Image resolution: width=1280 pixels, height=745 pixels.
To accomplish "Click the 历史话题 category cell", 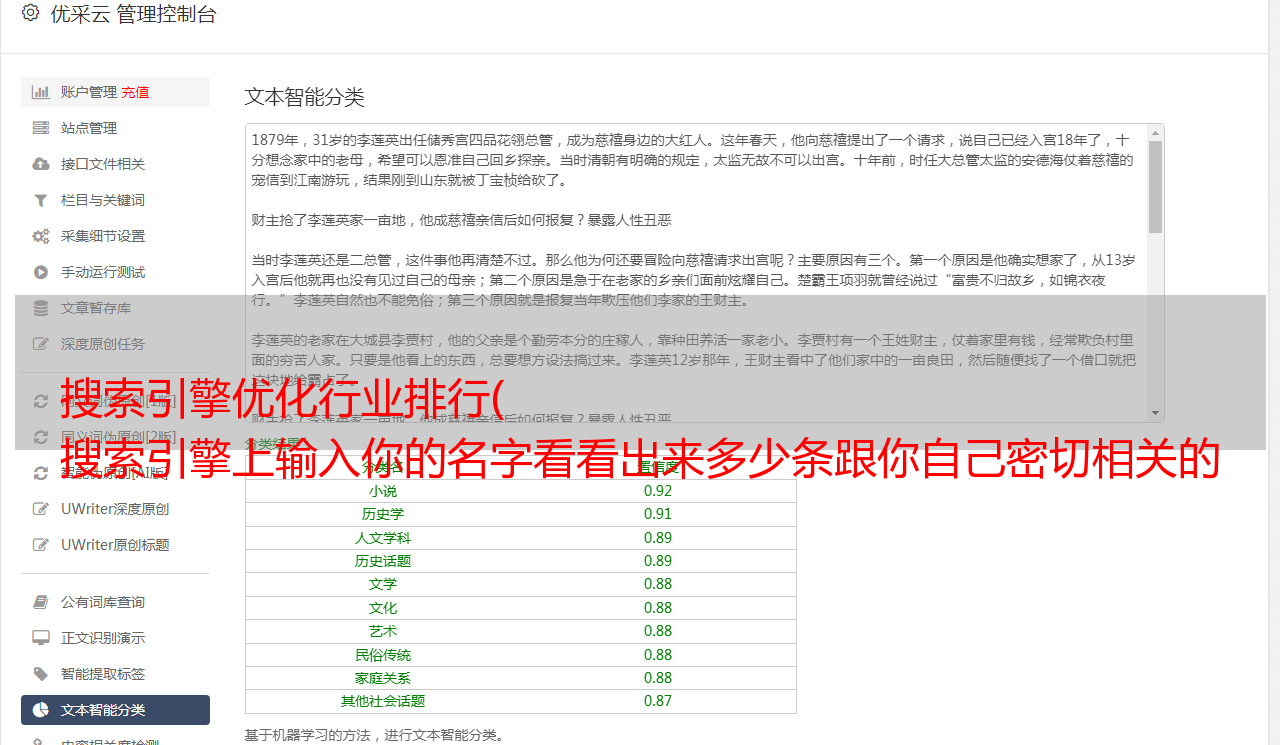I will tap(383, 561).
